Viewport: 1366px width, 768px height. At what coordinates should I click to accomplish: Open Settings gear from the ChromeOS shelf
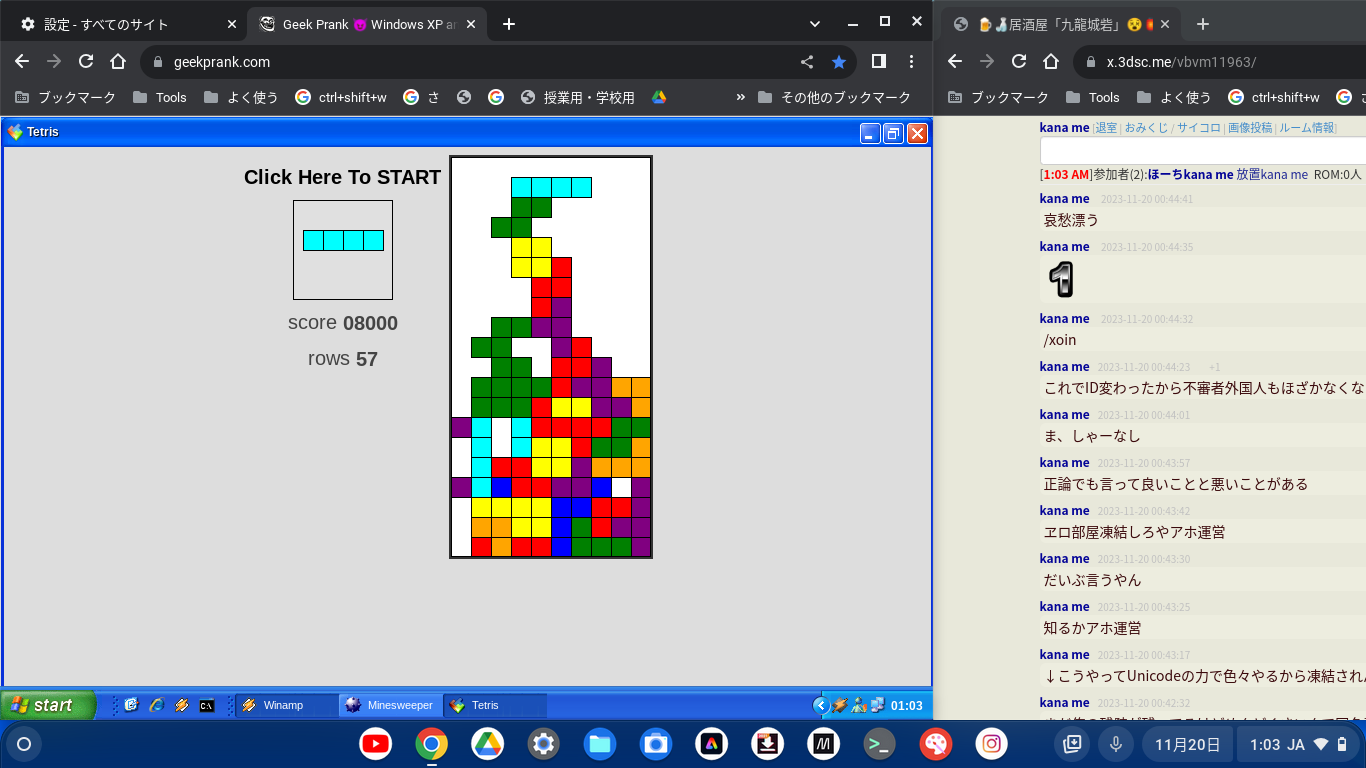point(544,744)
